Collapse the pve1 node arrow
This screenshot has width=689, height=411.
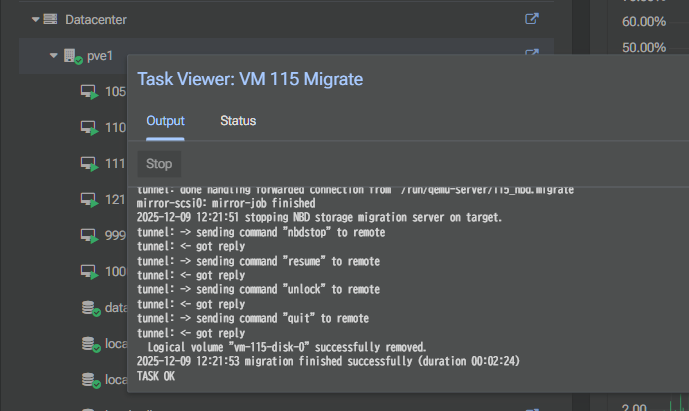pos(54,56)
